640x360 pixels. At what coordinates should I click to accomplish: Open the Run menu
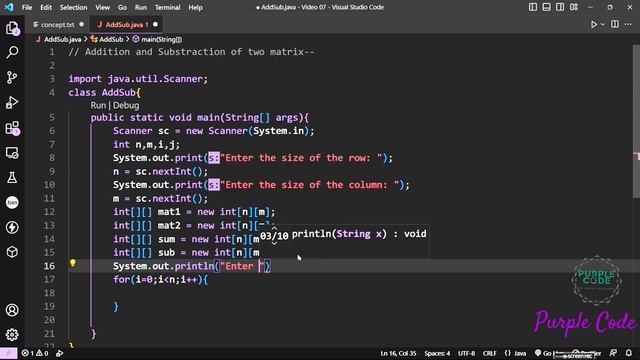[141, 7]
